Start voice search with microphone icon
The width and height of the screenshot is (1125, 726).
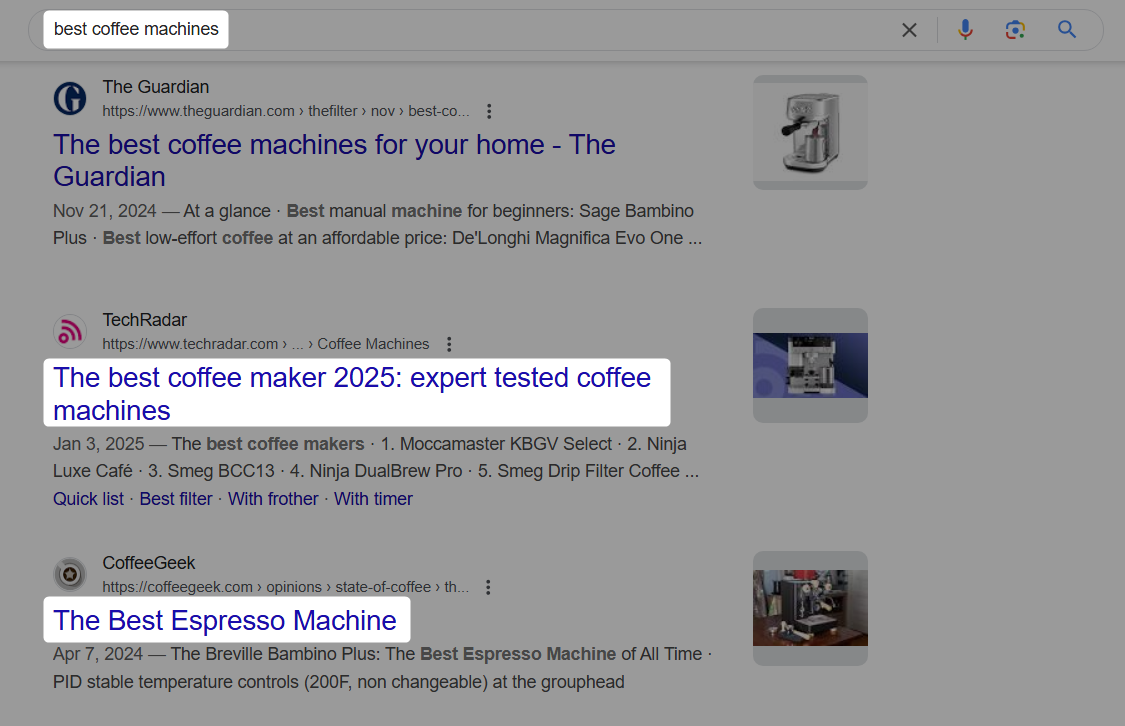[x=966, y=29]
